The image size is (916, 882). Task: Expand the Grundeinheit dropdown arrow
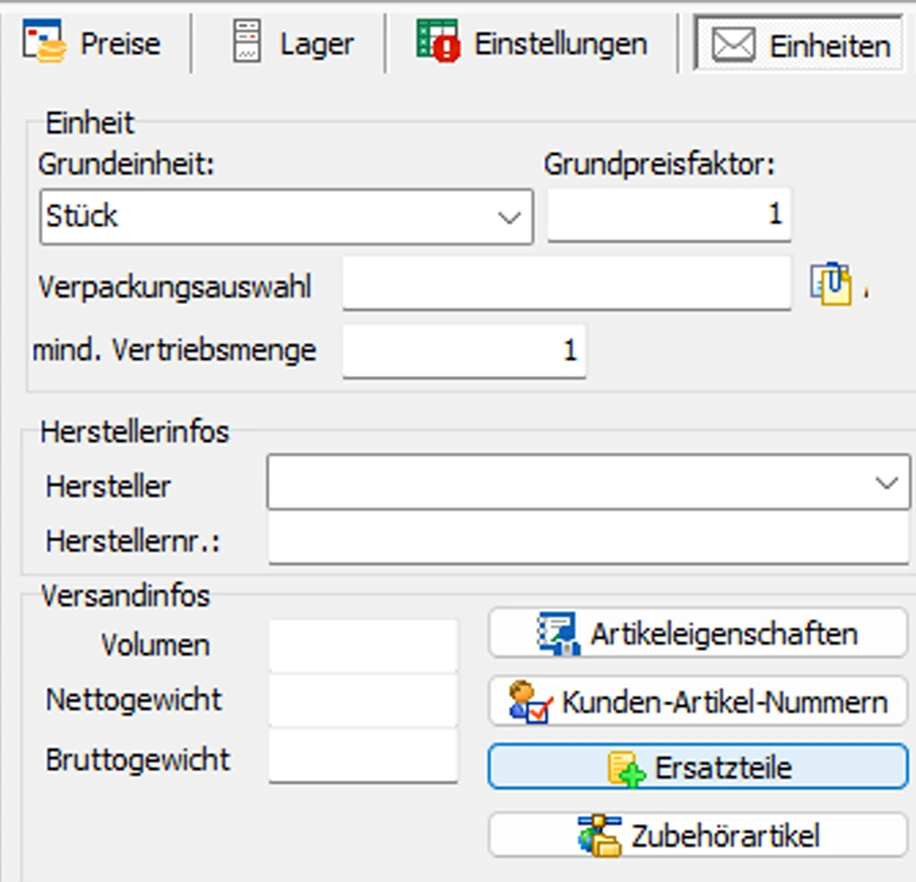pyautogui.click(x=510, y=217)
